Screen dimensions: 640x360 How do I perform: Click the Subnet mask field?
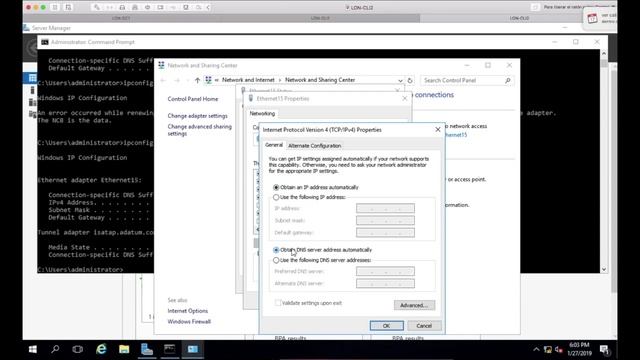pyautogui.click(x=385, y=220)
